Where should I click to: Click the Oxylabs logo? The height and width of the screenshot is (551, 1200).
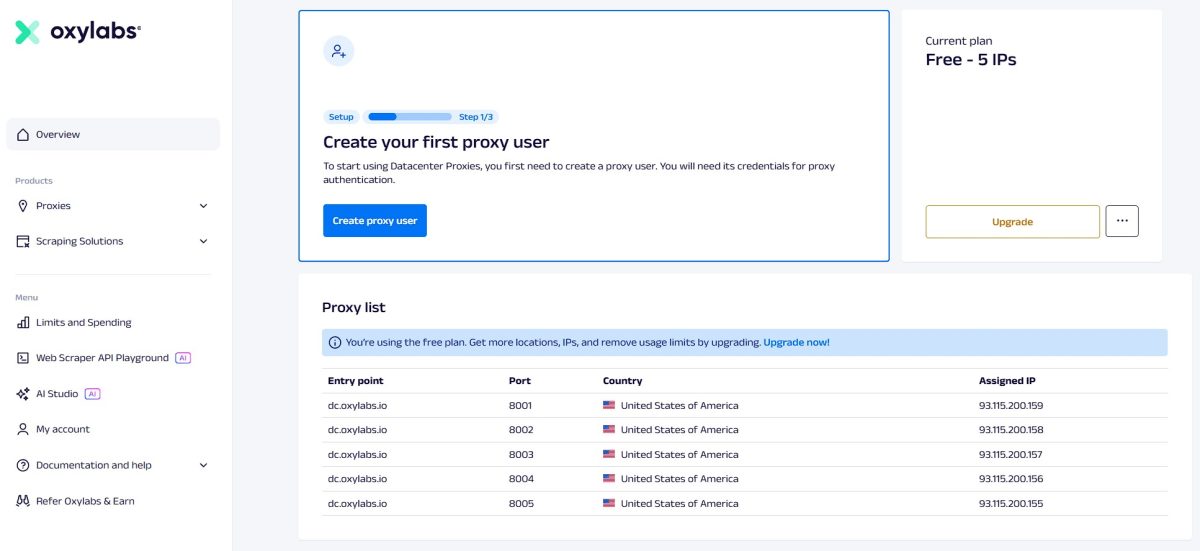click(78, 32)
